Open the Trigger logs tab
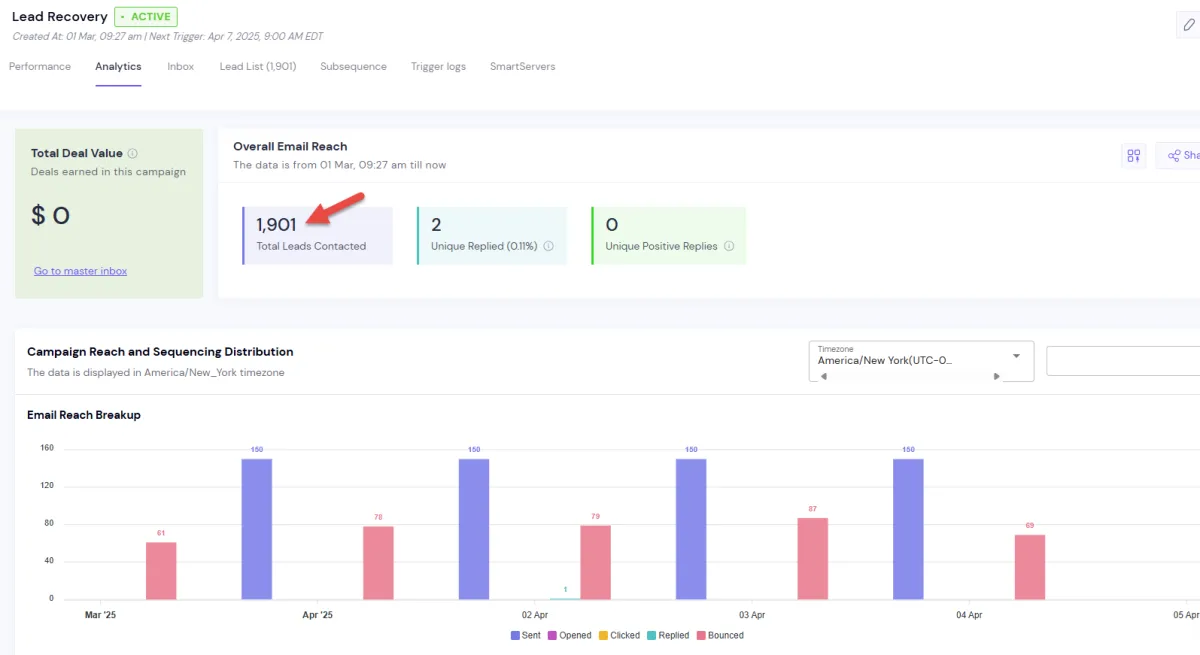The height and width of the screenshot is (655, 1200). 438,67
